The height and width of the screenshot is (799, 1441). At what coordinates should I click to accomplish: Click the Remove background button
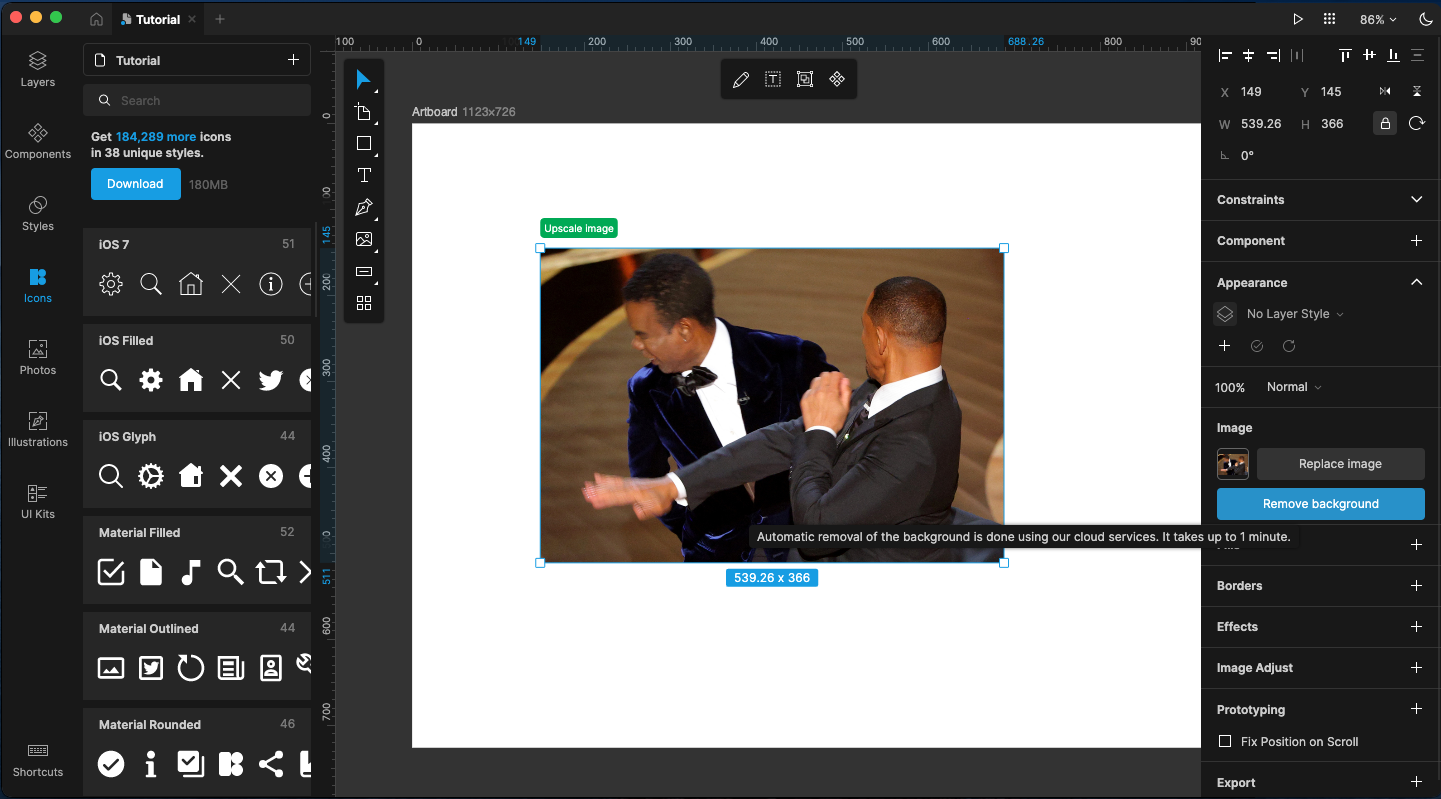pyautogui.click(x=1320, y=504)
